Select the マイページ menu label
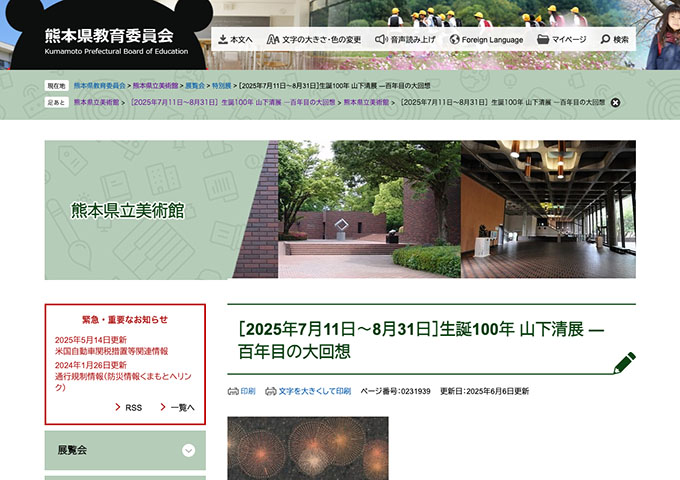 569,39
